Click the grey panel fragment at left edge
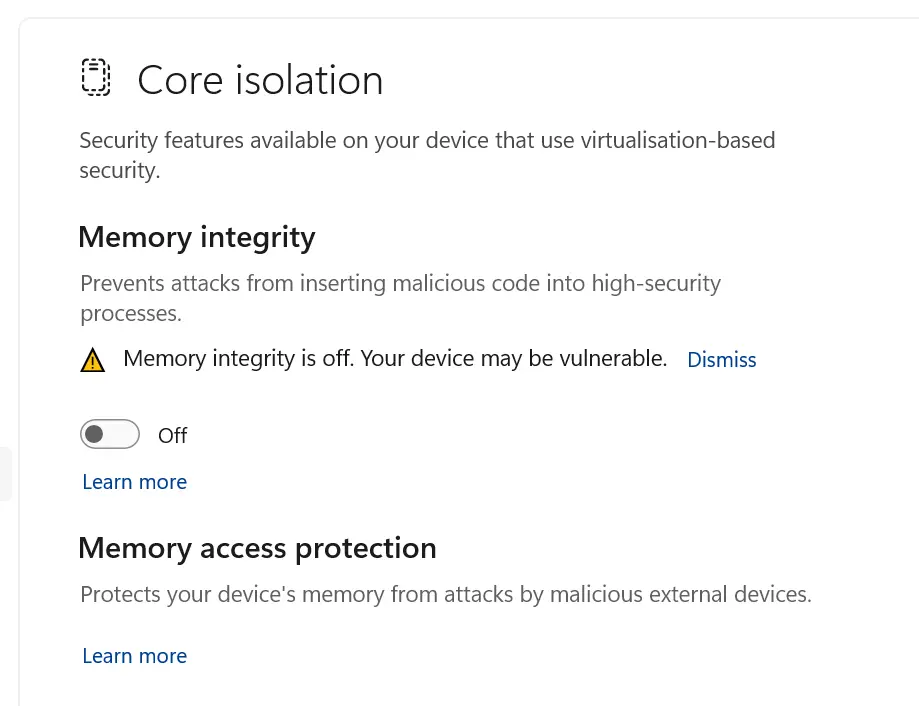 tap(6, 474)
